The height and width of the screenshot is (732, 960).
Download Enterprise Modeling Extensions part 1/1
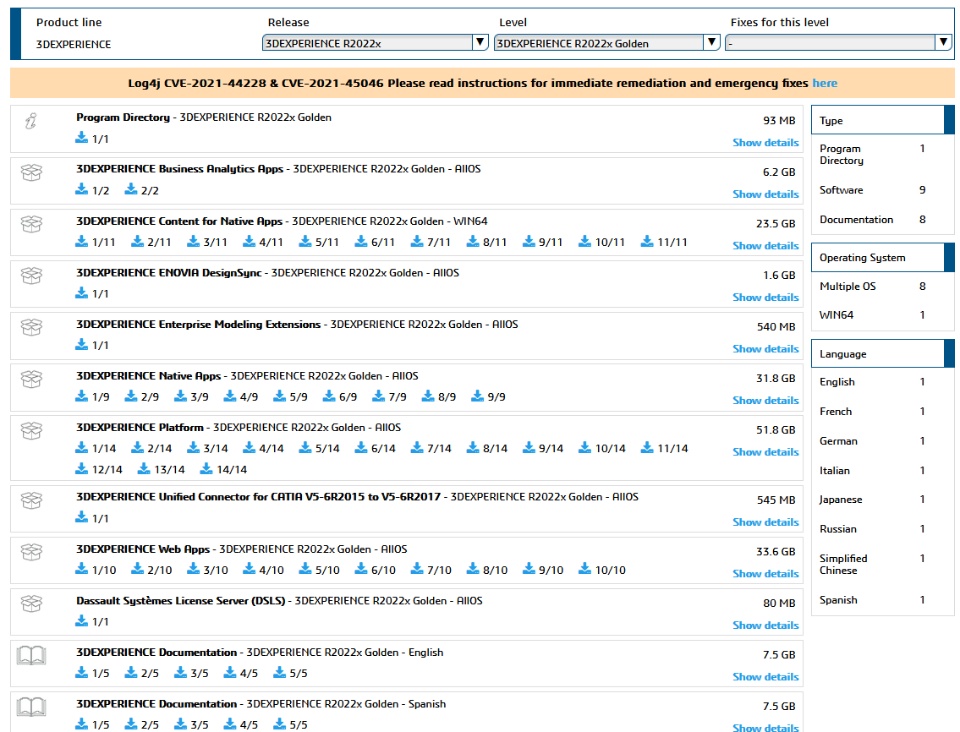pos(92,345)
